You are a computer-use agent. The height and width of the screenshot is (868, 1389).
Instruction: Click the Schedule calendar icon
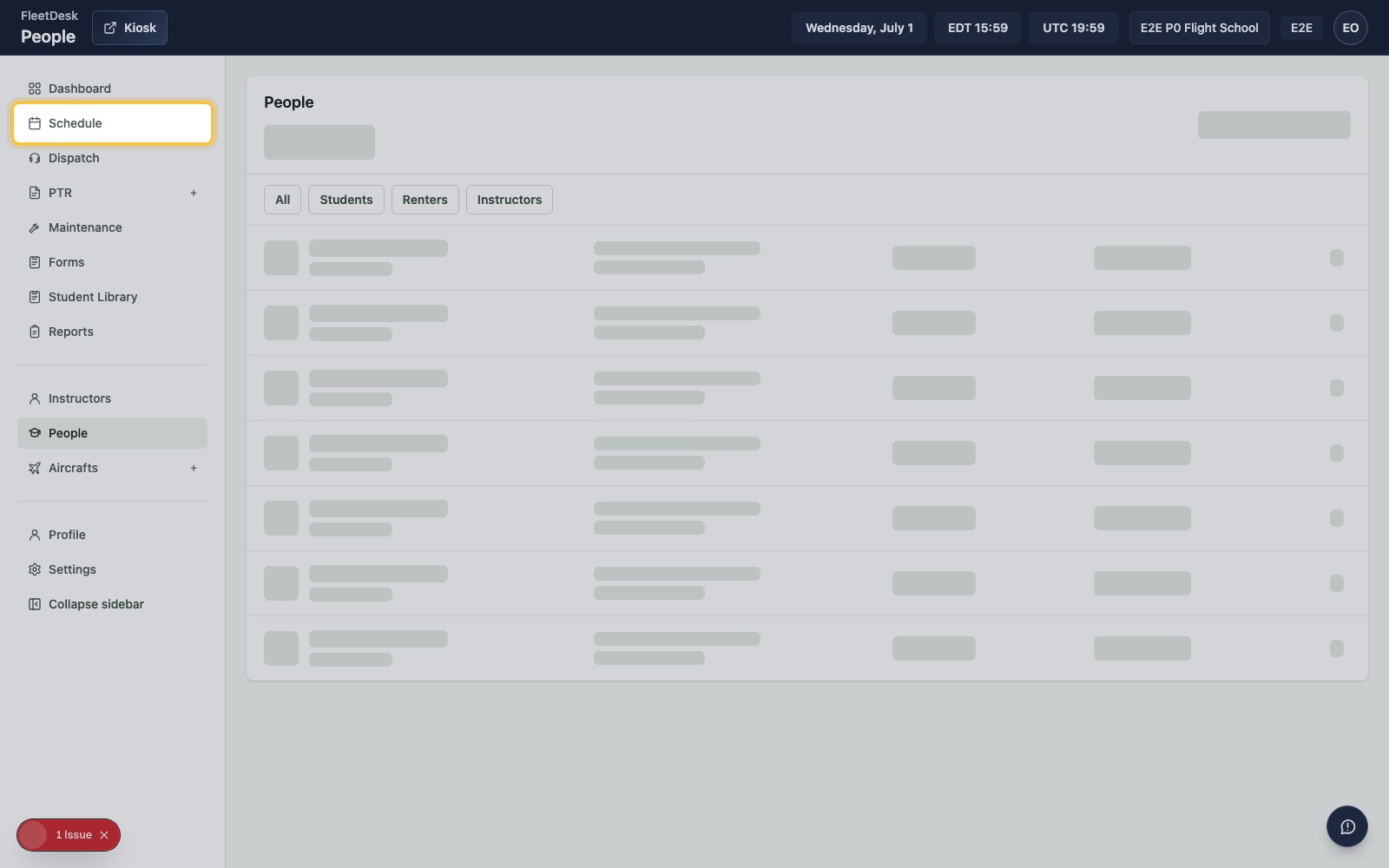(35, 123)
